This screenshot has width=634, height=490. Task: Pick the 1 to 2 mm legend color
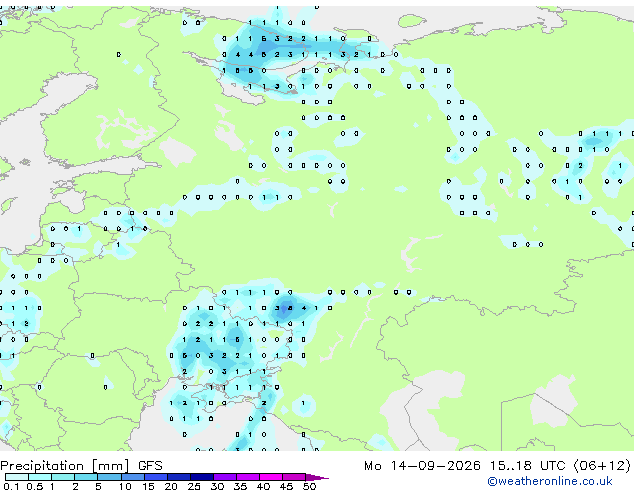pos(63,477)
